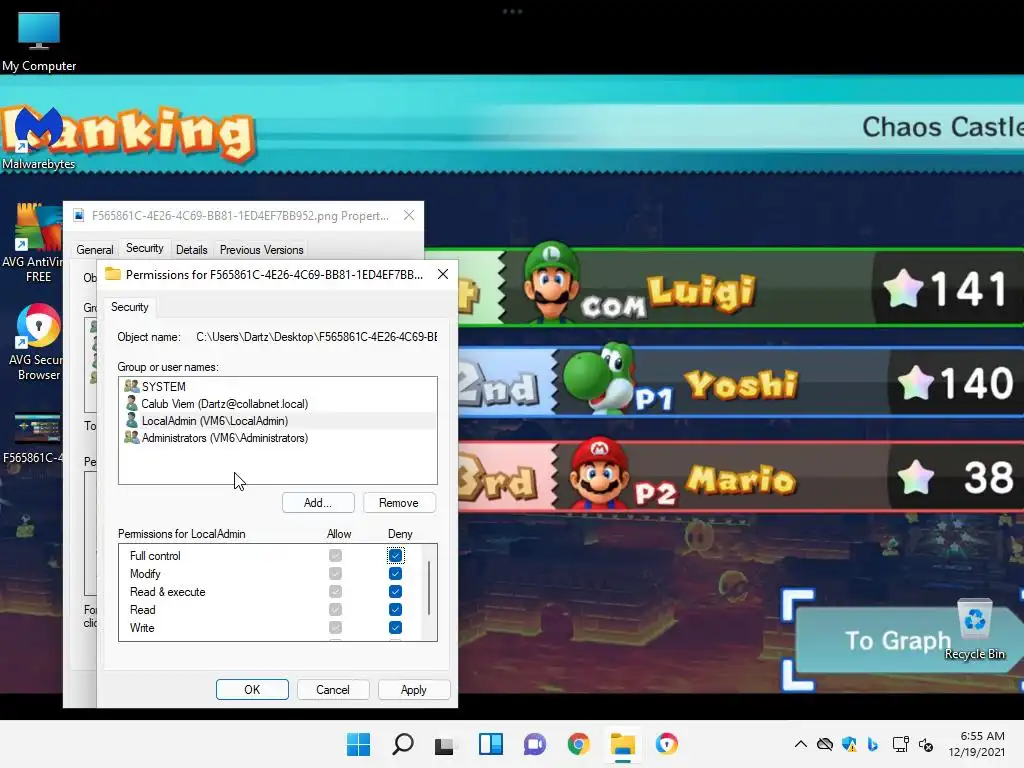Open Teams Chat on taskbar
The width and height of the screenshot is (1024, 768).
[x=534, y=744]
